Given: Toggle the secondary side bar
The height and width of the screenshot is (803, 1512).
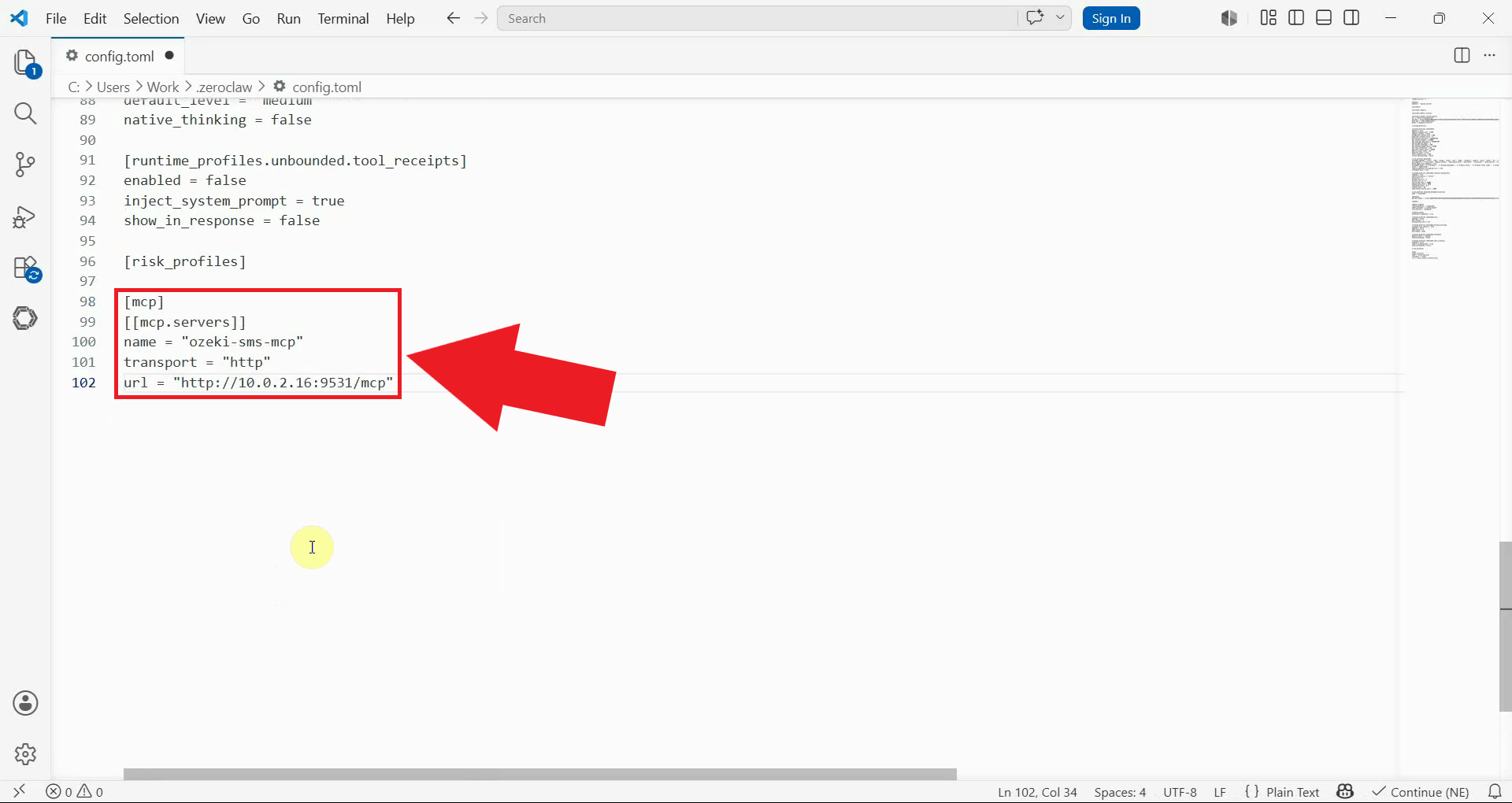Looking at the screenshot, I should pos(1351,18).
